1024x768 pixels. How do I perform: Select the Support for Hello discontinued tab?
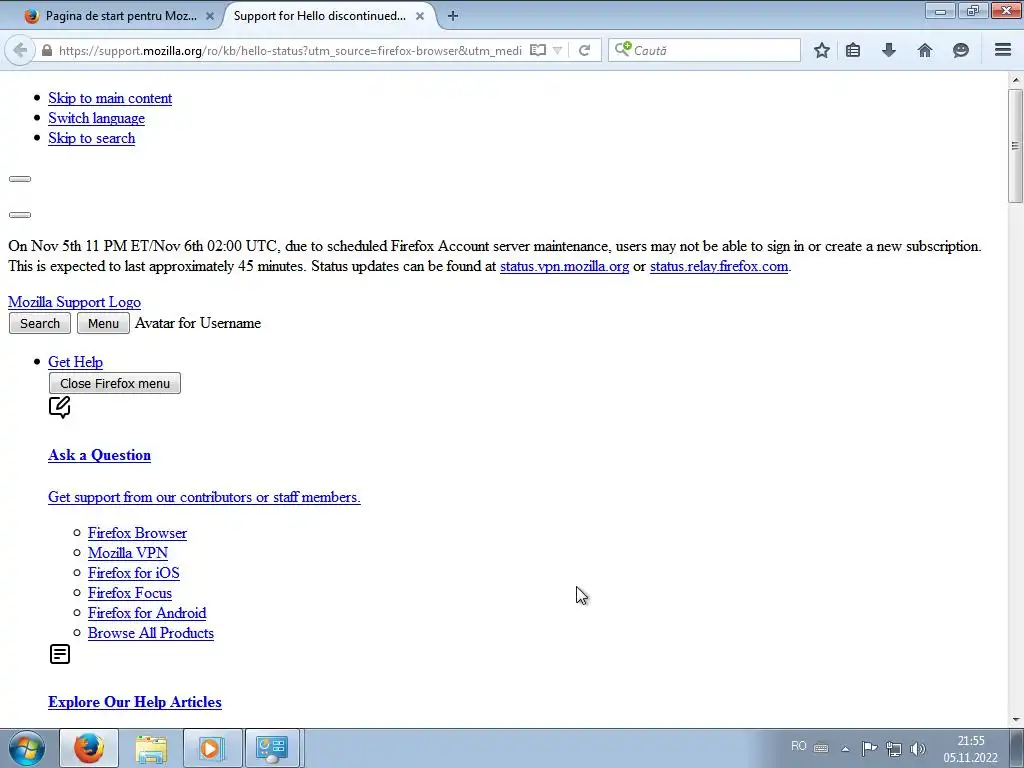point(320,16)
